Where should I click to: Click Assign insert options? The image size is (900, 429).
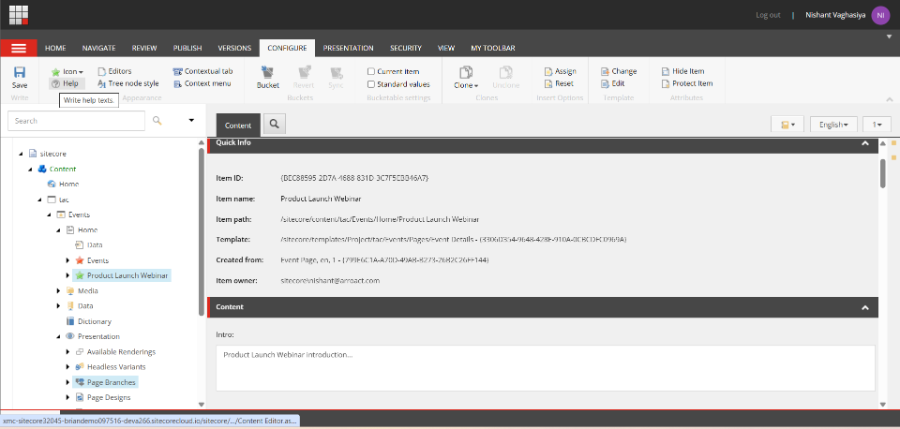click(x=560, y=72)
